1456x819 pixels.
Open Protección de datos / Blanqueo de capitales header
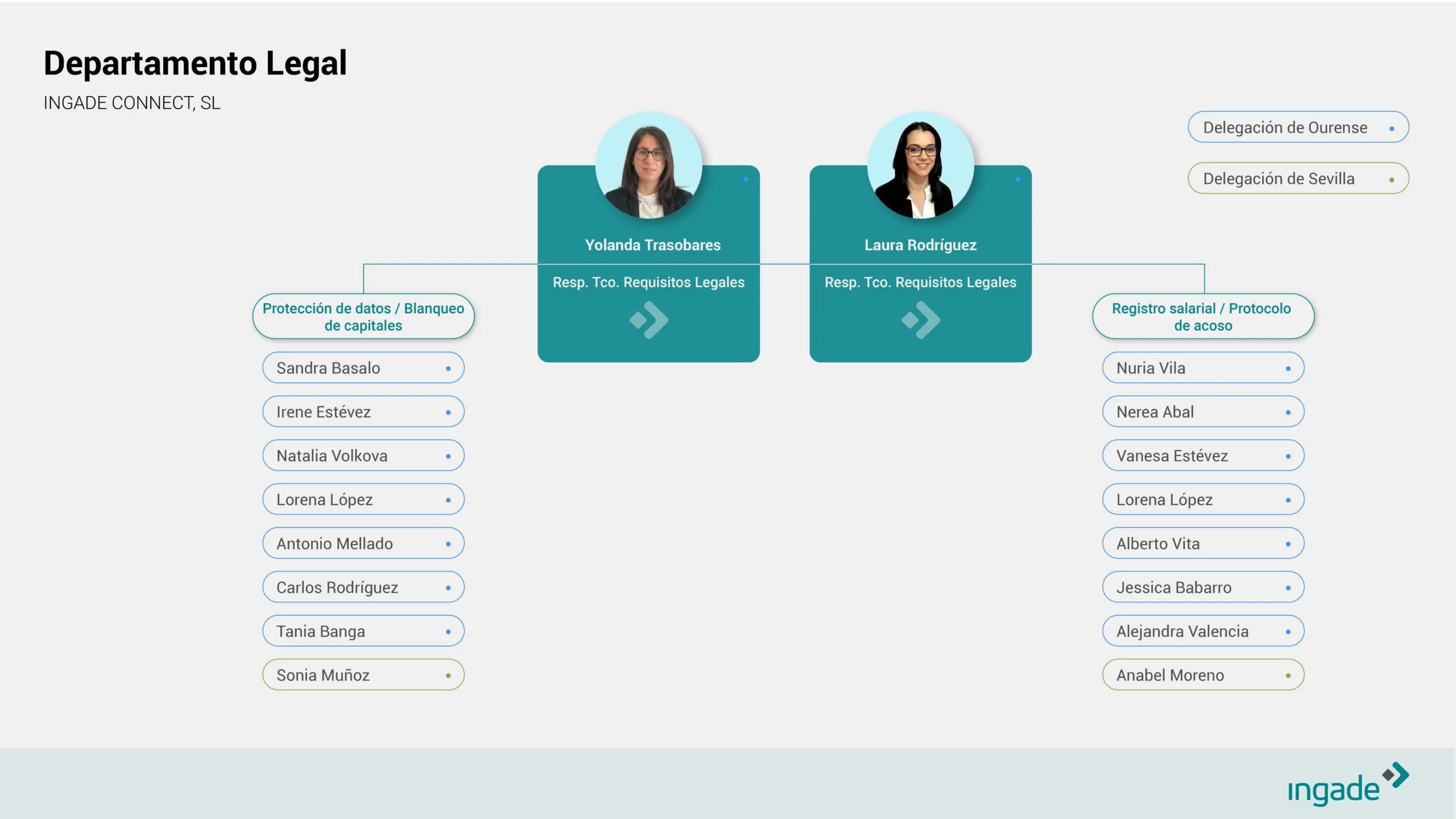363,317
